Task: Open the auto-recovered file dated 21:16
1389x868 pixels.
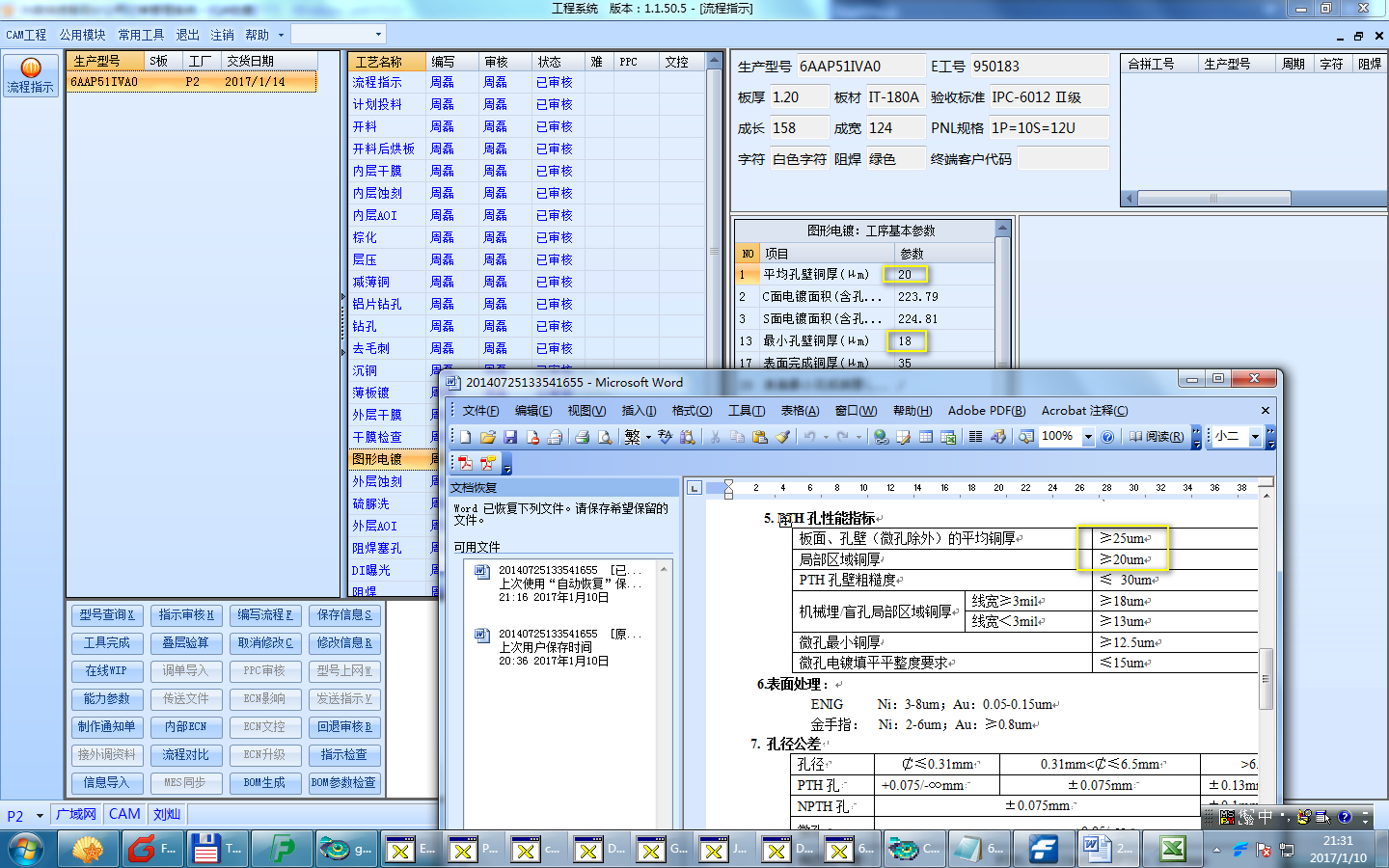Action: click(x=567, y=583)
